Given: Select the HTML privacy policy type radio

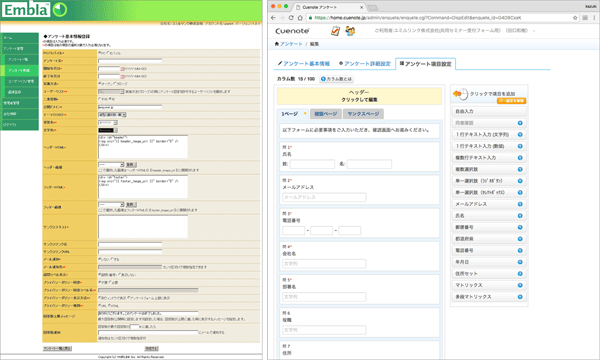Looking at the screenshot, I should pyautogui.click(x=109, y=305).
